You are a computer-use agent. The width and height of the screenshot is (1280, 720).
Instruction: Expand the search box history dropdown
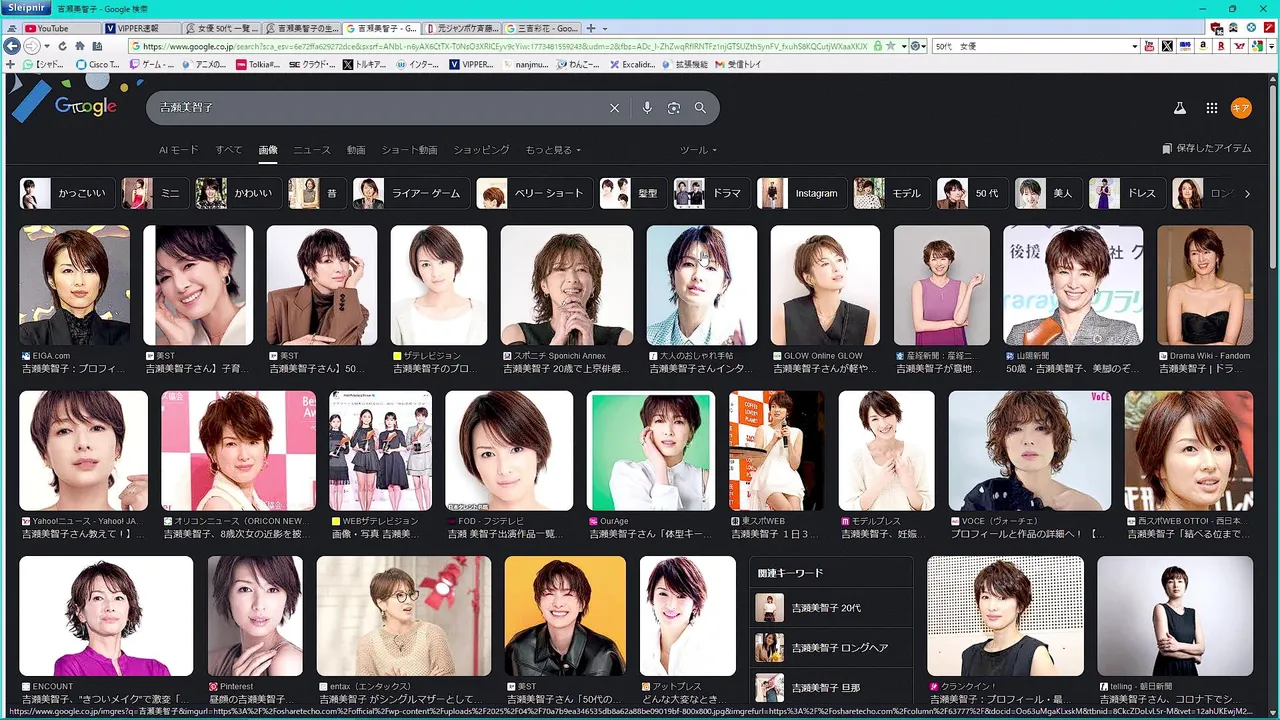[x=1135, y=46]
